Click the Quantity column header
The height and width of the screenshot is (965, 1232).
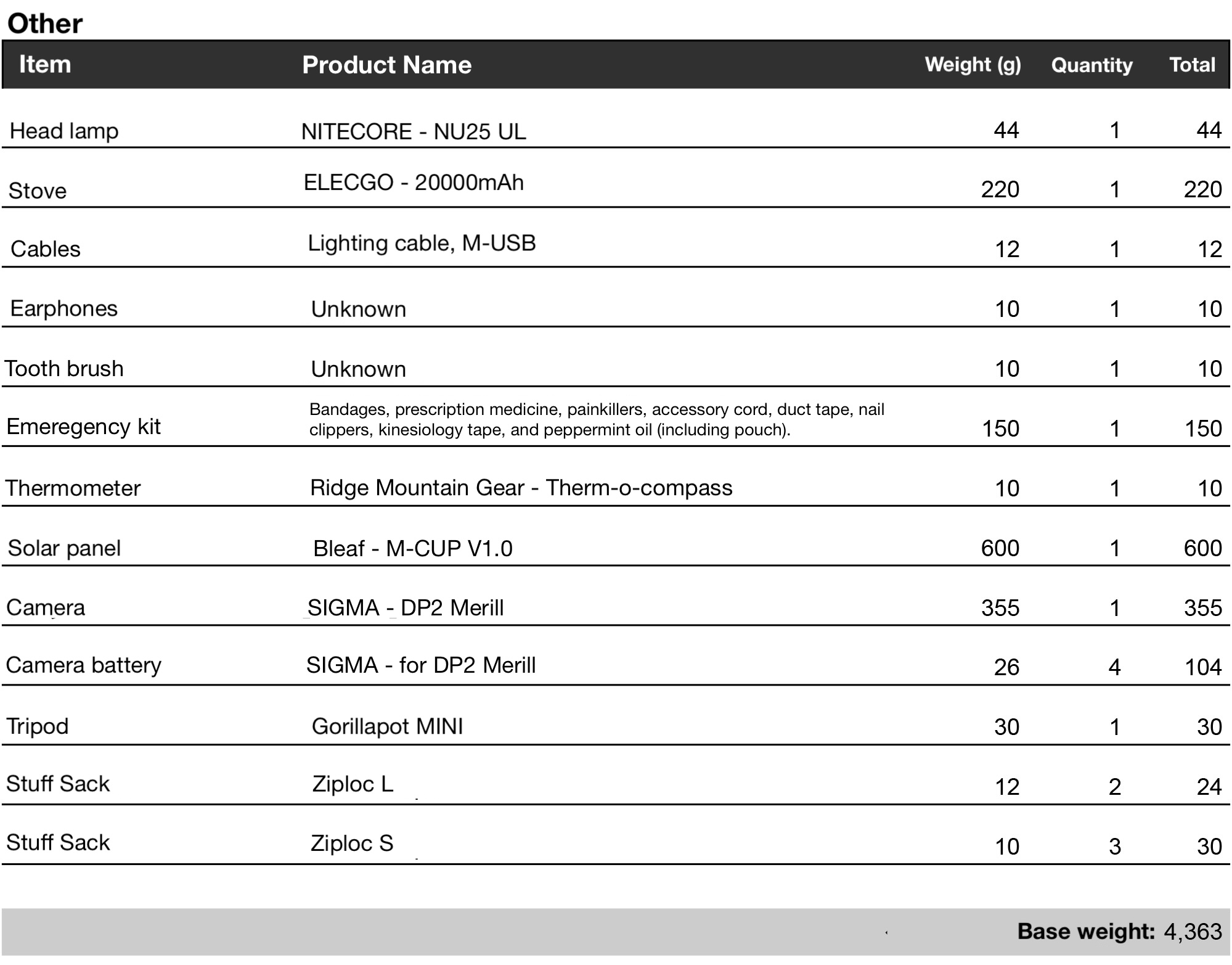tap(1091, 65)
